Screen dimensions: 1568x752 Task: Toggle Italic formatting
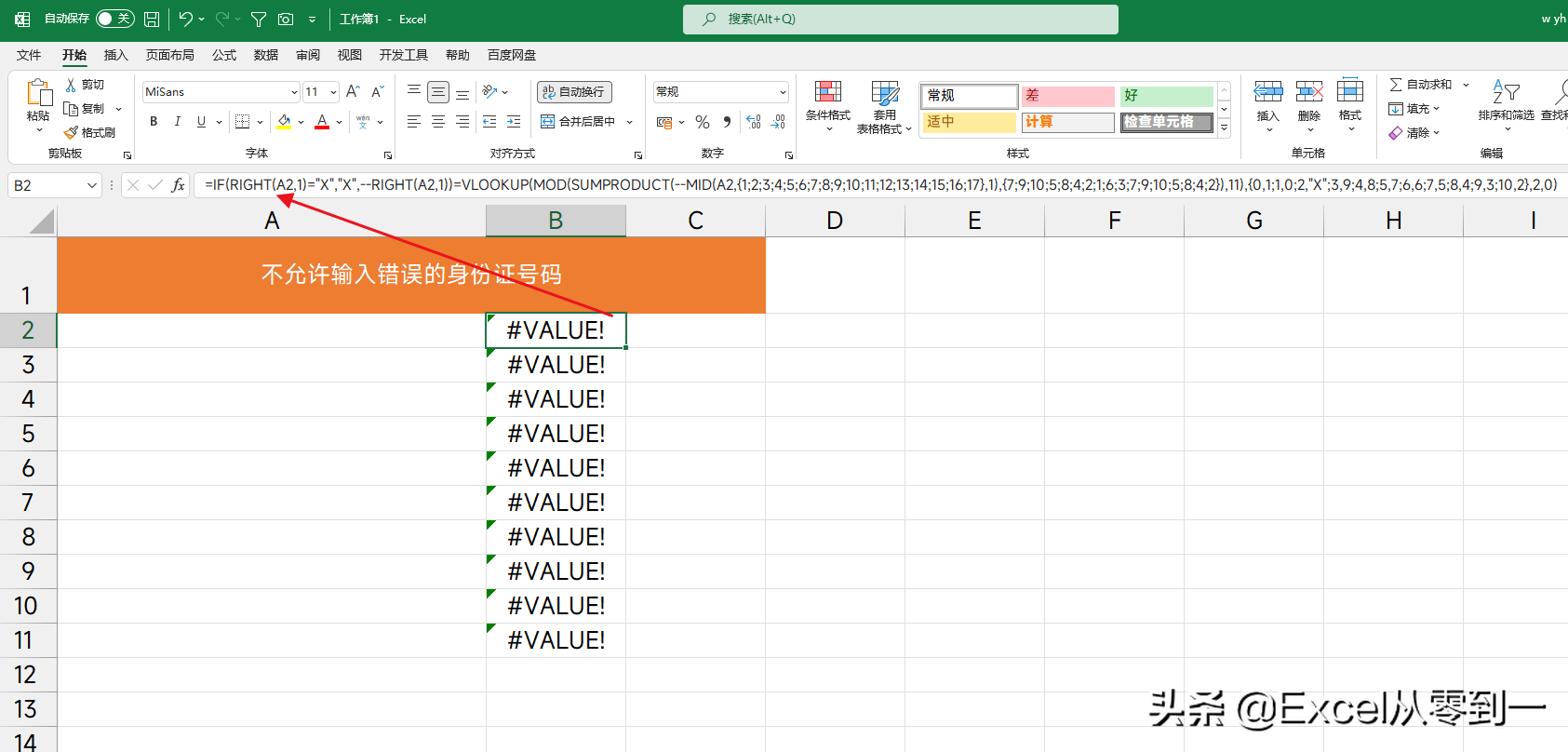(x=178, y=122)
